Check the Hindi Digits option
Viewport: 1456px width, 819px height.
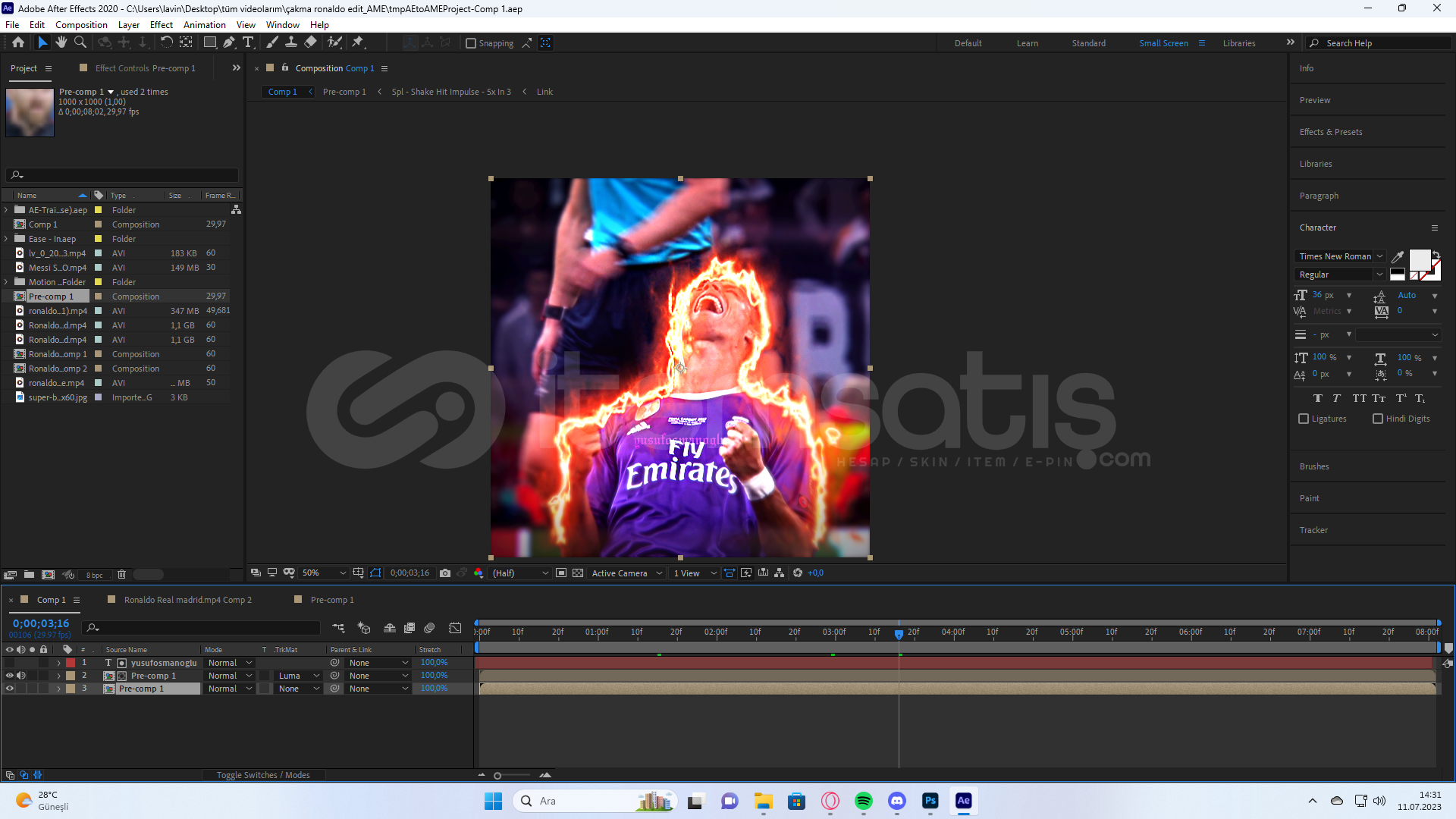click(x=1378, y=419)
